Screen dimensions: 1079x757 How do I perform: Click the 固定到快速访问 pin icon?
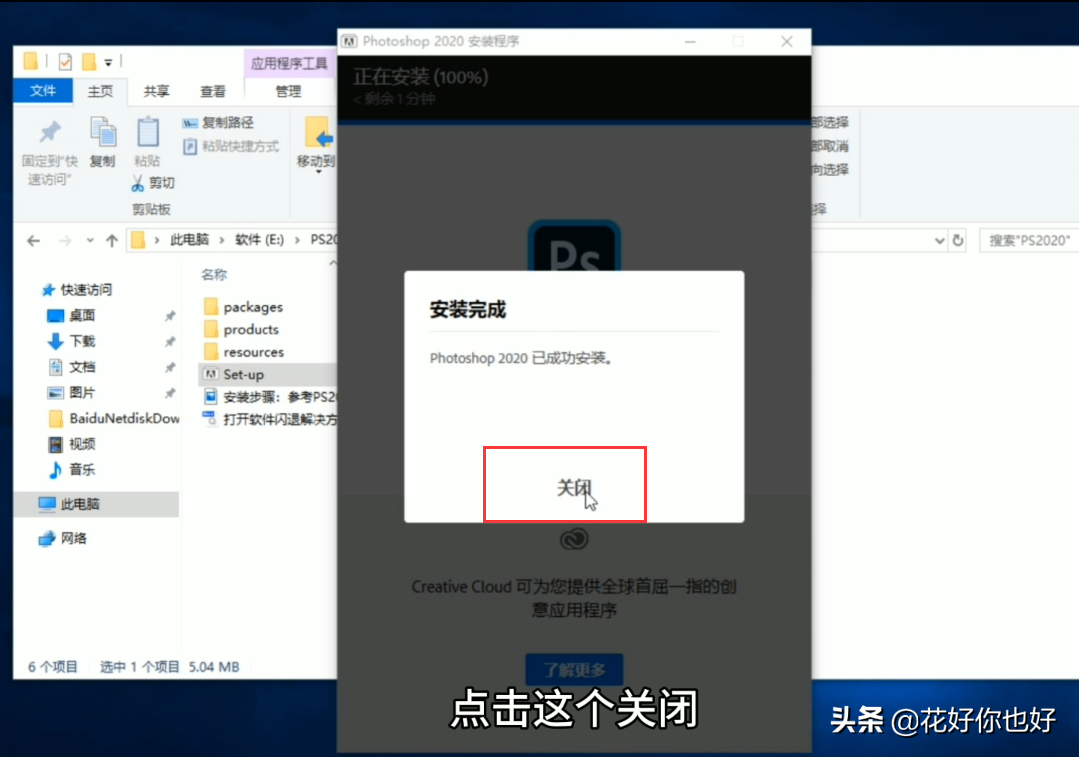coord(50,132)
